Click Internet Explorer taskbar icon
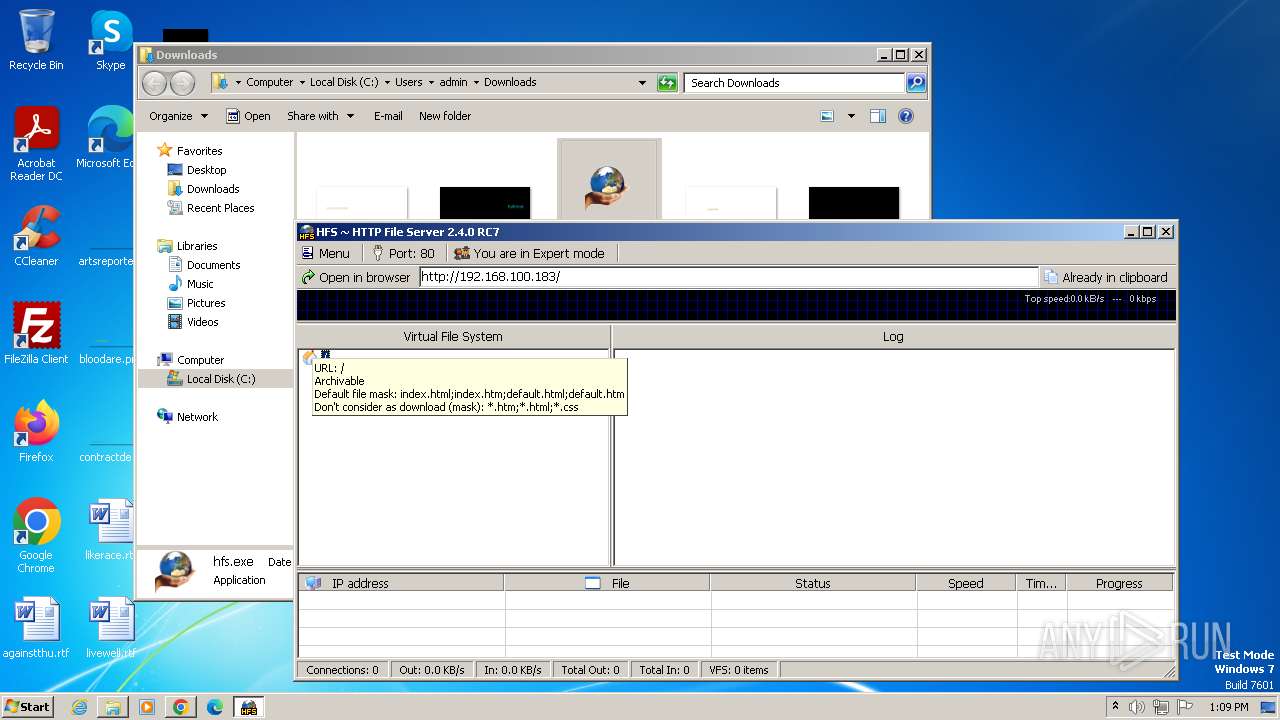 (x=79, y=707)
